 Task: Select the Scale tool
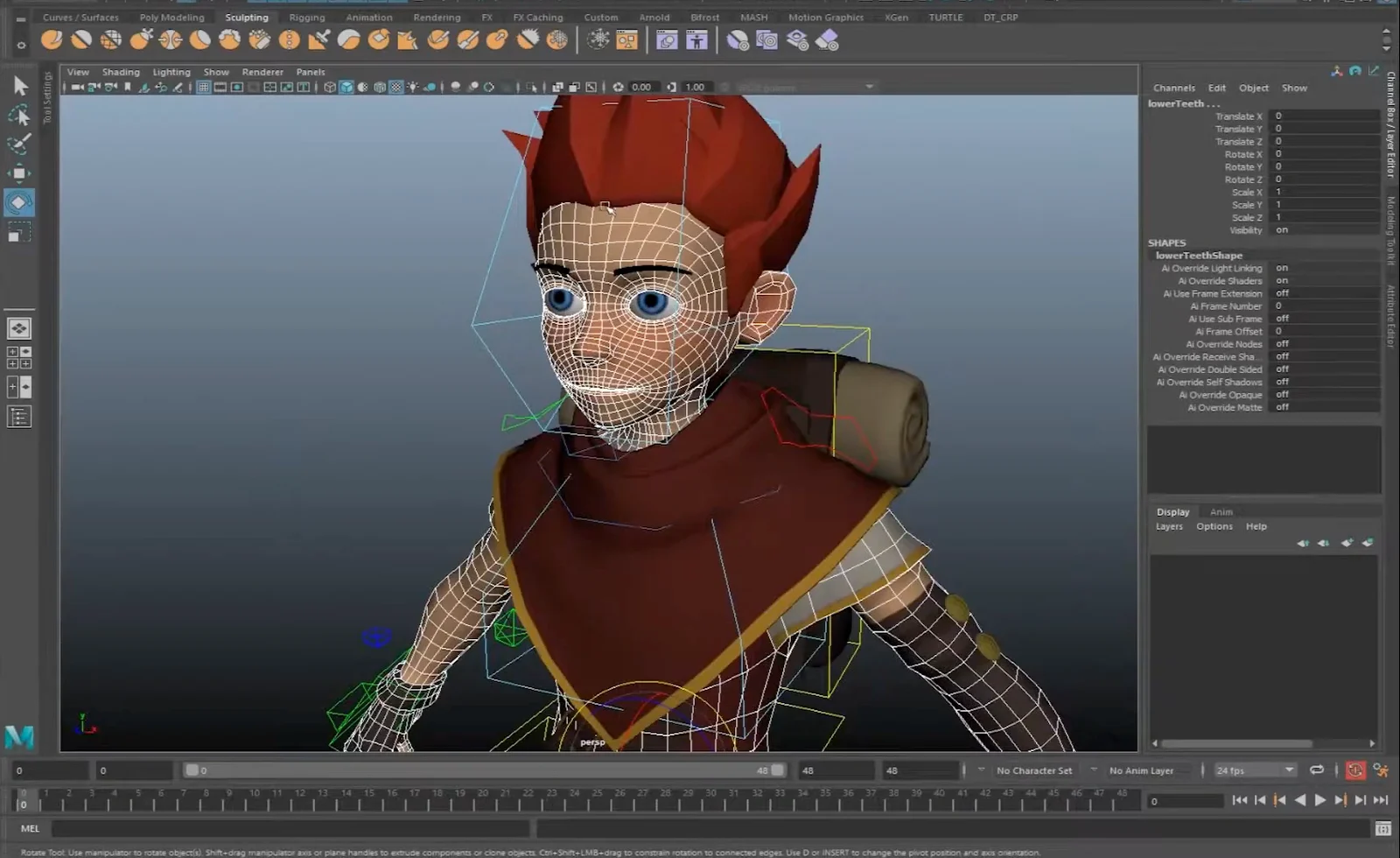click(x=19, y=233)
